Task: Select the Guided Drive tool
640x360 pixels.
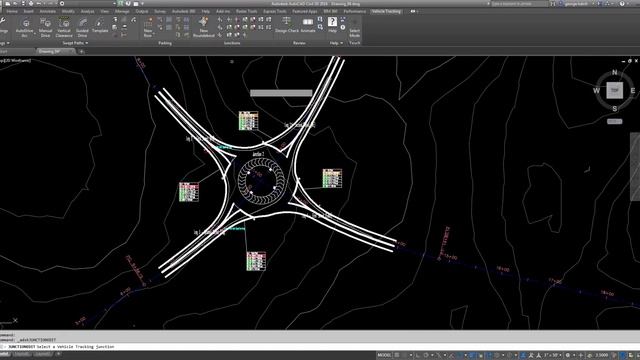Action: (x=82, y=28)
